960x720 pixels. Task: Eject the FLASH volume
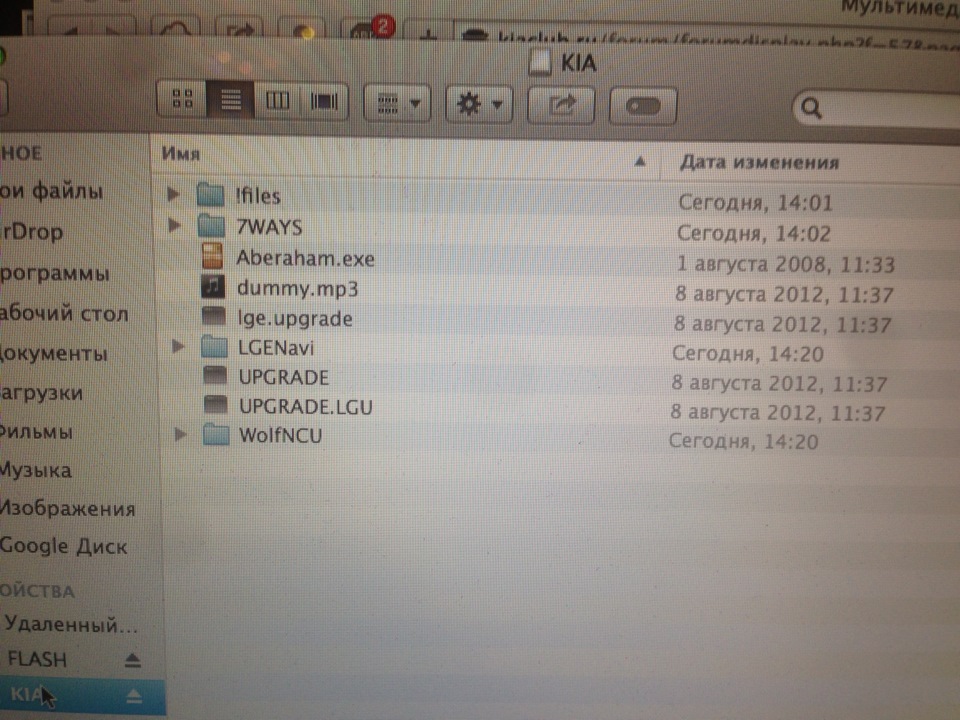pyautogui.click(x=133, y=660)
